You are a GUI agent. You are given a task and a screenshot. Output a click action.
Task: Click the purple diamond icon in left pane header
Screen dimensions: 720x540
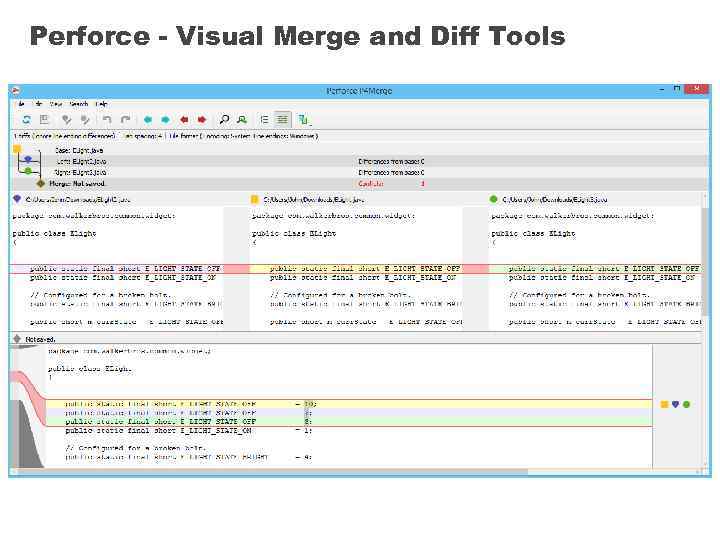point(17,199)
